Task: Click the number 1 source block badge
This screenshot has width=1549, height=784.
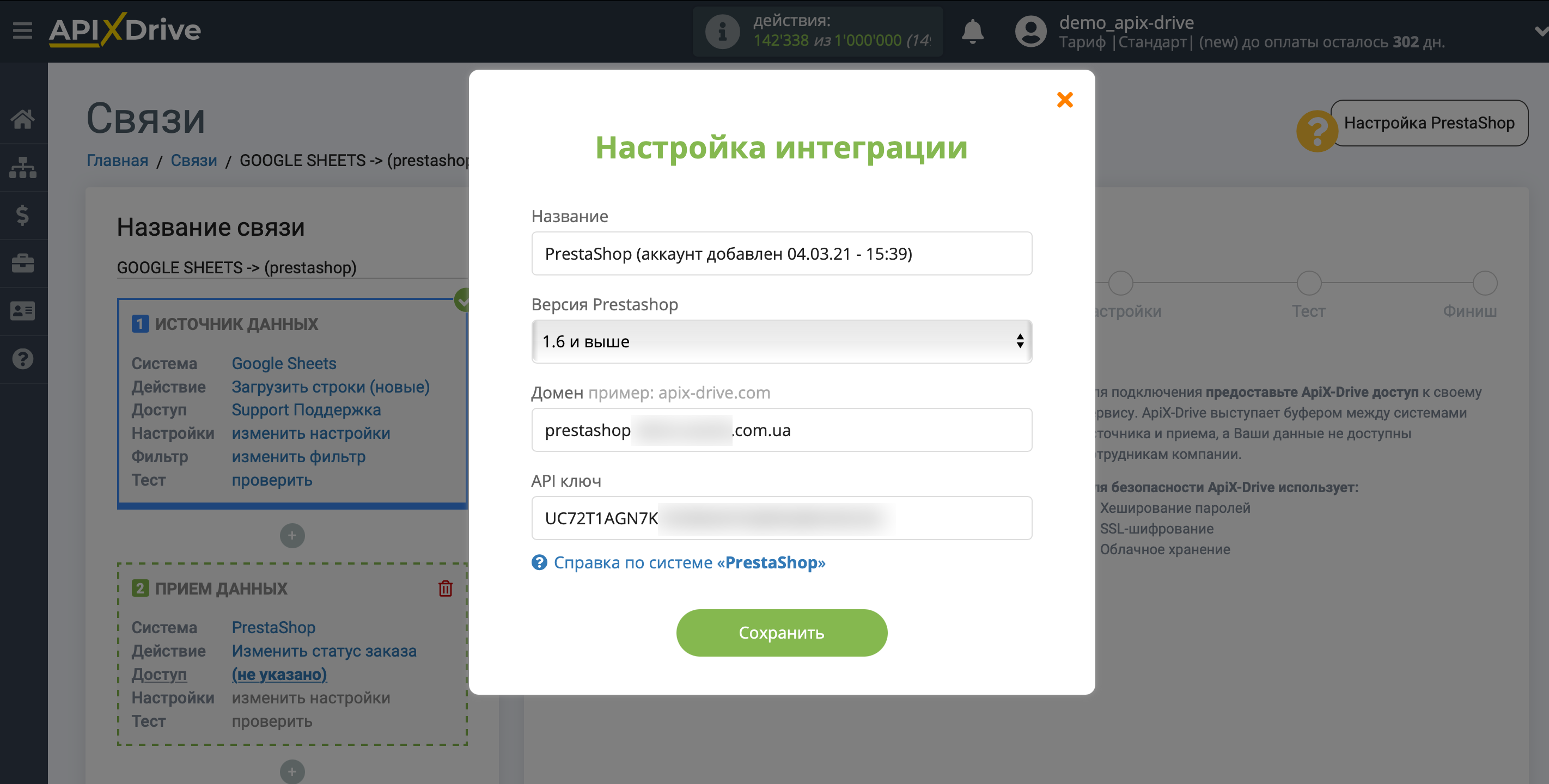Action: [139, 324]
